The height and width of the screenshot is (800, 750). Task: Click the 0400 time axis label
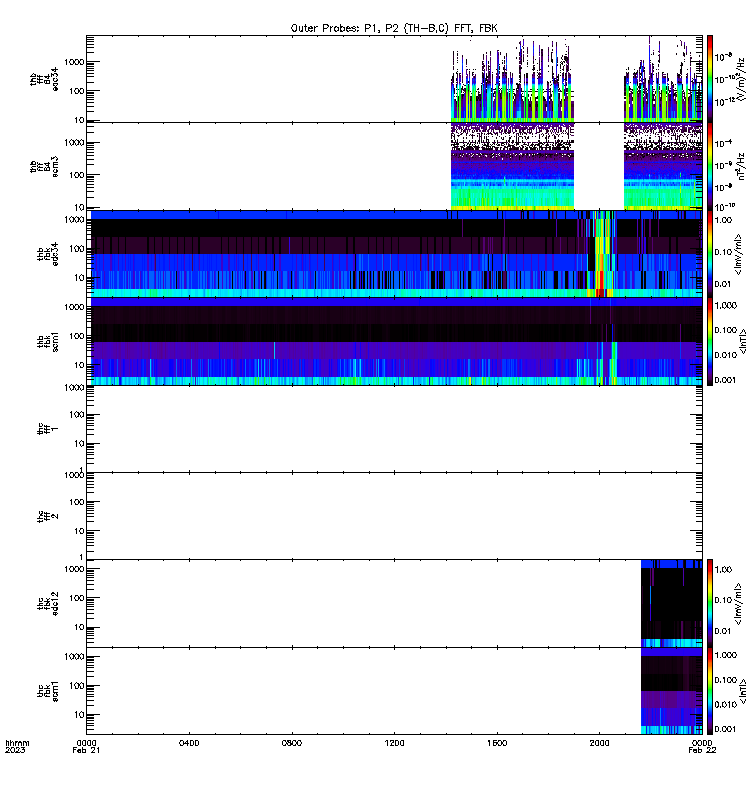(189, 743)
